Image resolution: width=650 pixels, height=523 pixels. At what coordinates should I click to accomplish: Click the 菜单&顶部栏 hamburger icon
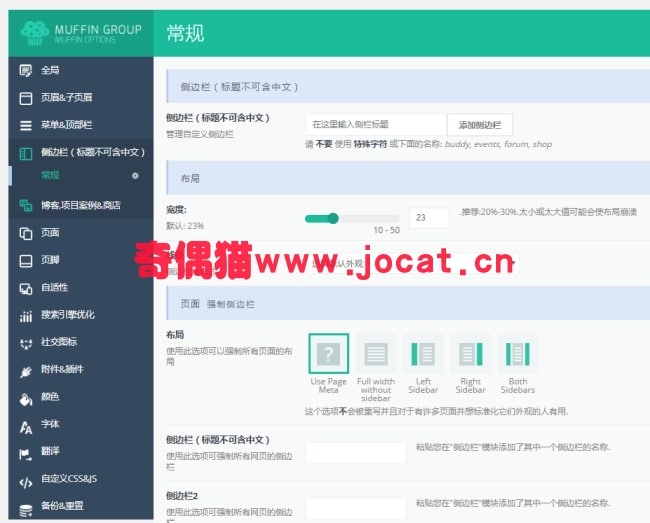coord(26,126)
